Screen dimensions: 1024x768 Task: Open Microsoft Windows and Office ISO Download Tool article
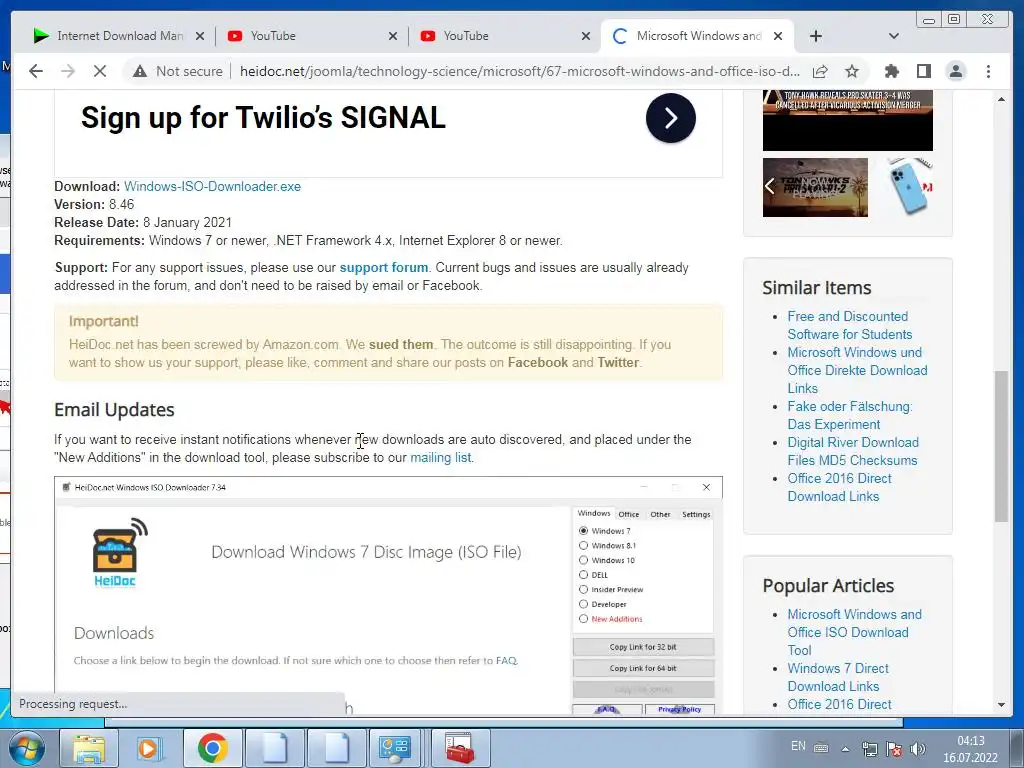854,632
